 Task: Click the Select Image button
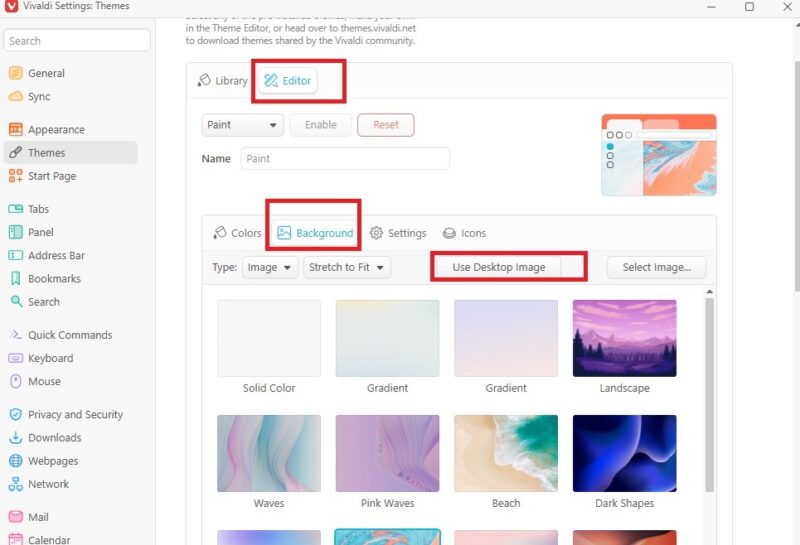[657, 267]
